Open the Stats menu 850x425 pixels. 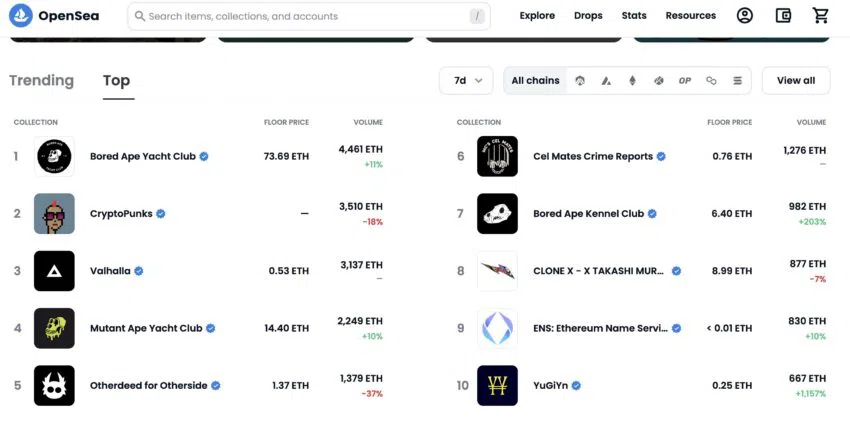(x=634, y=16)
